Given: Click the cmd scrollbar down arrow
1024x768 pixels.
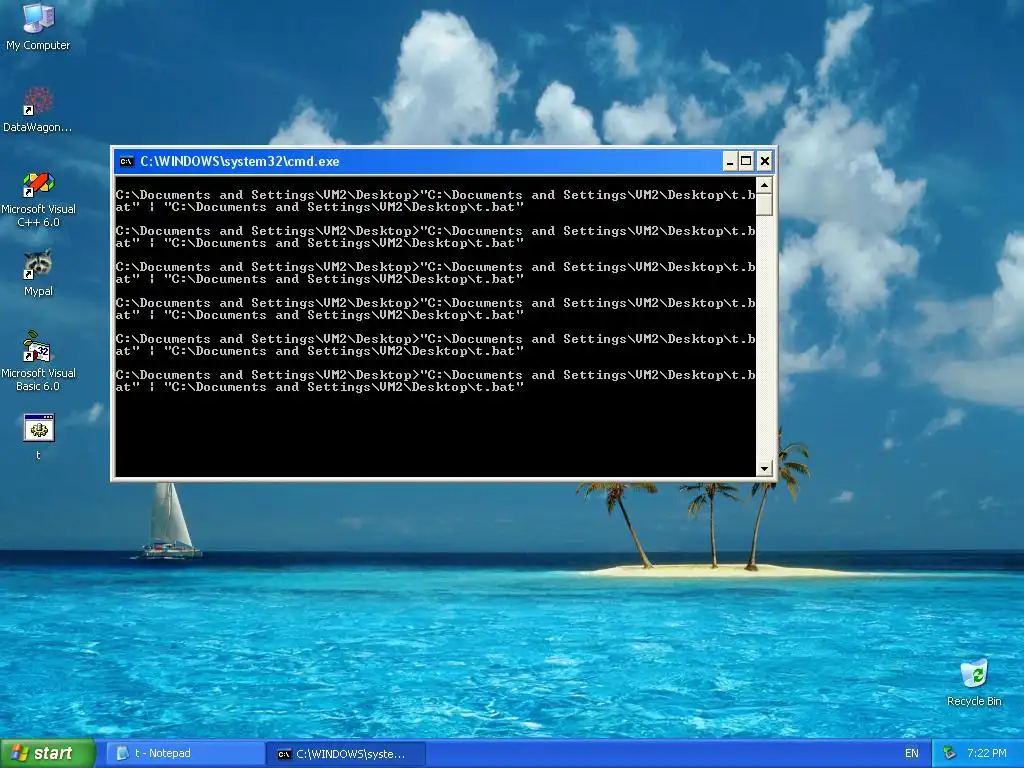Looking at the screenshot, I should click(764, 468).
